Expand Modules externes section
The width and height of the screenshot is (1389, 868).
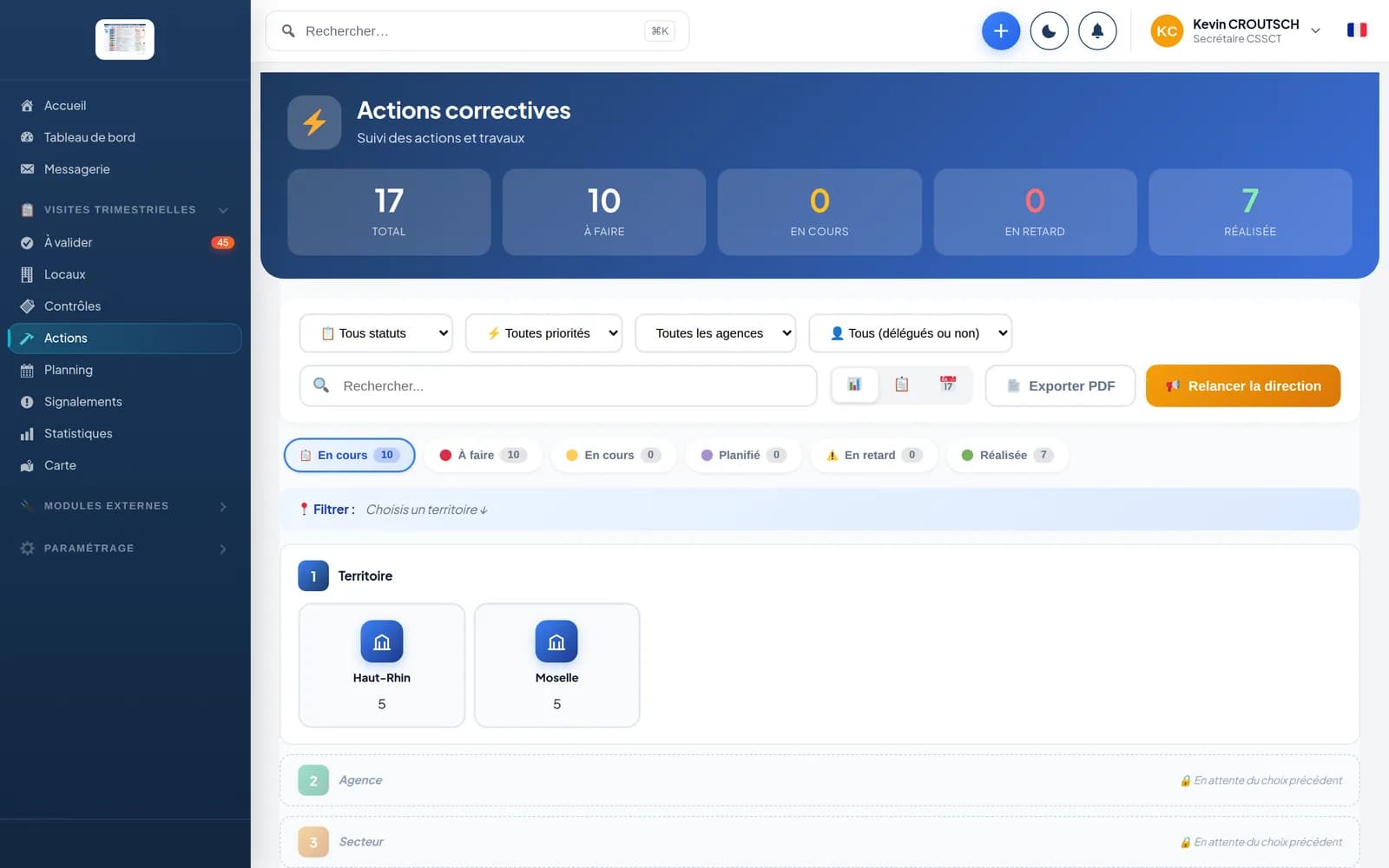point(125,506)
